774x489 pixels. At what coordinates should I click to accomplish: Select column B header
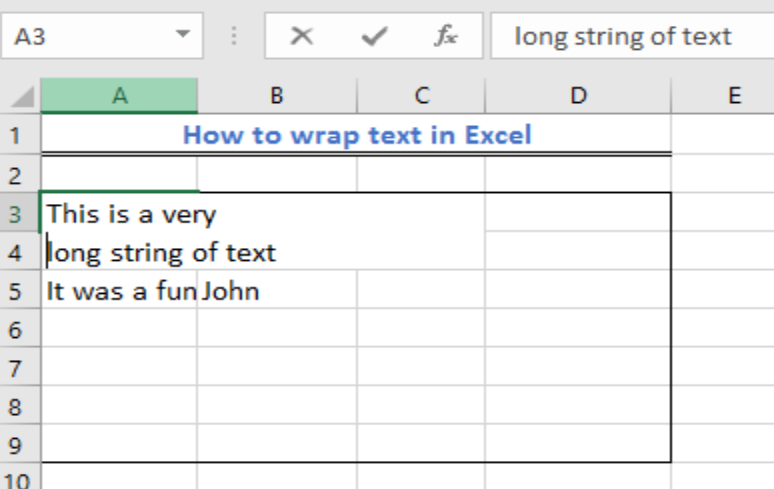277,95
